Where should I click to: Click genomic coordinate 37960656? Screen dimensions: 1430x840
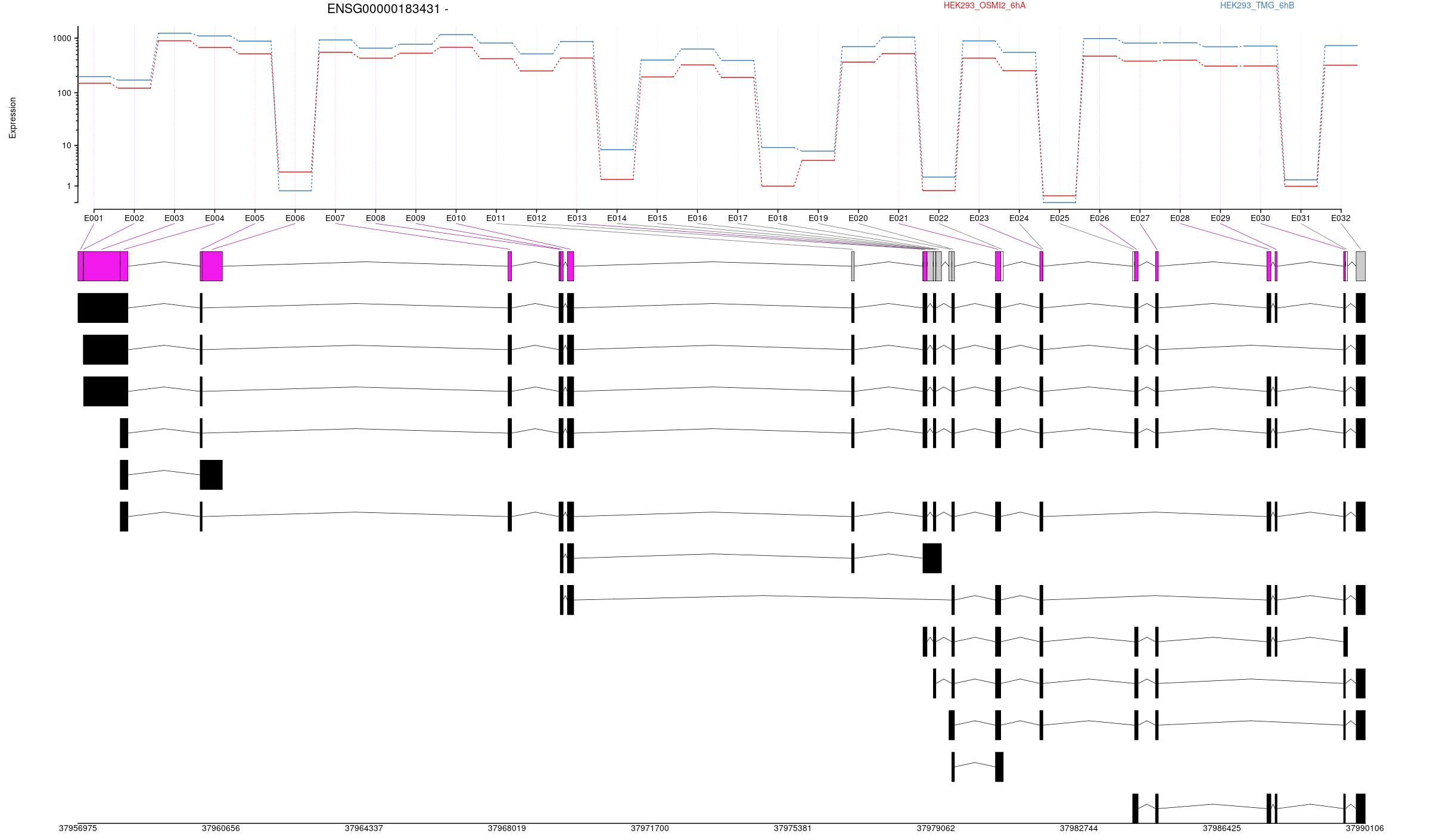point(220,828)
